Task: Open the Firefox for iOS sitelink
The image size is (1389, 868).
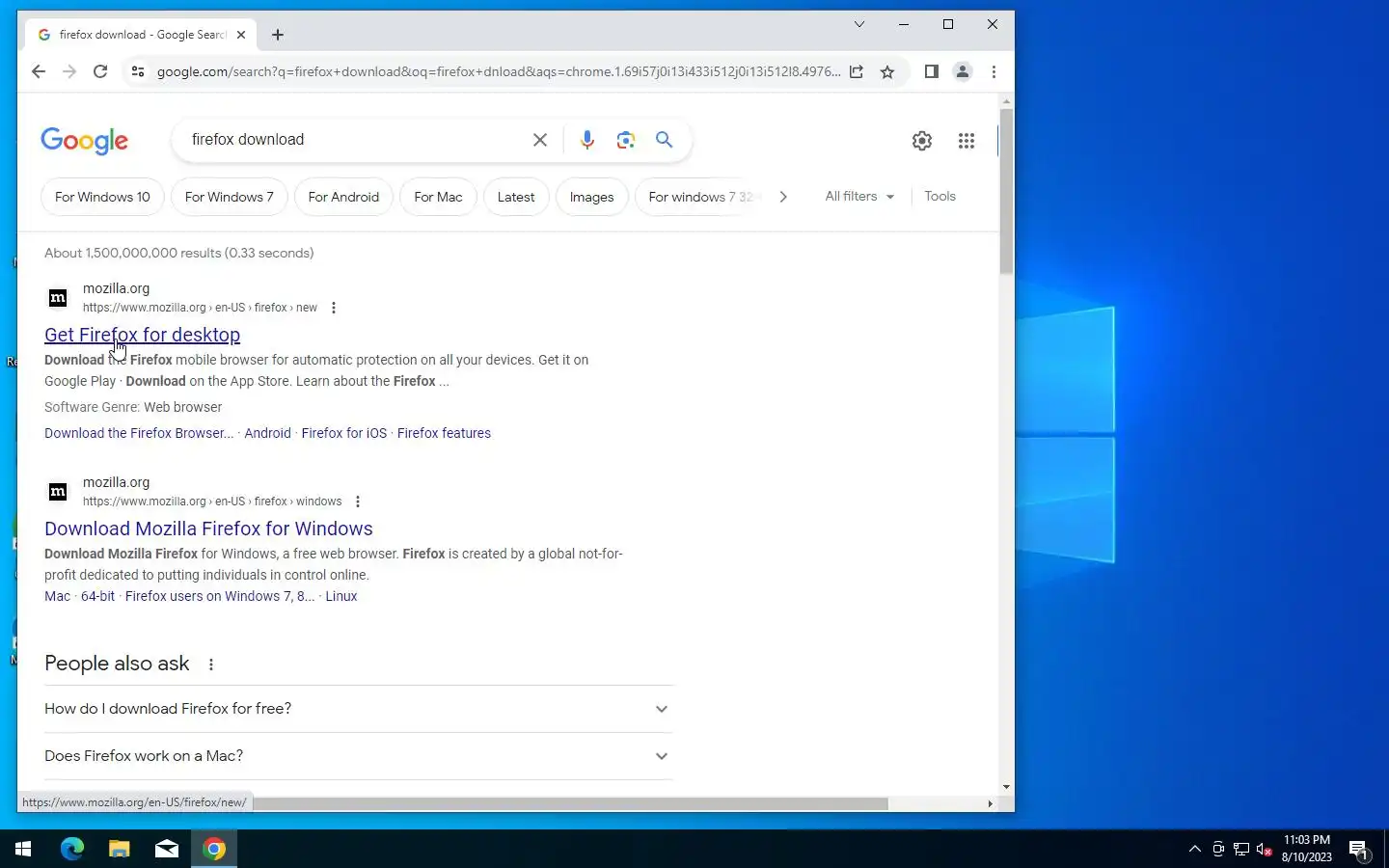Action: coord(343,433)
